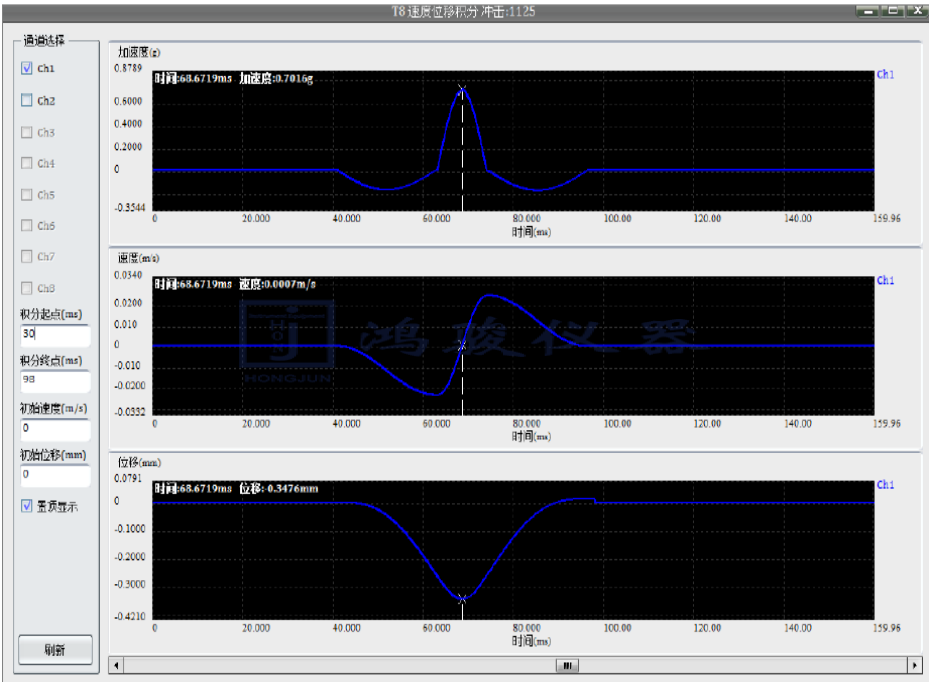Uncheck the Ch1 channel checkbox

tap(27, 69)
